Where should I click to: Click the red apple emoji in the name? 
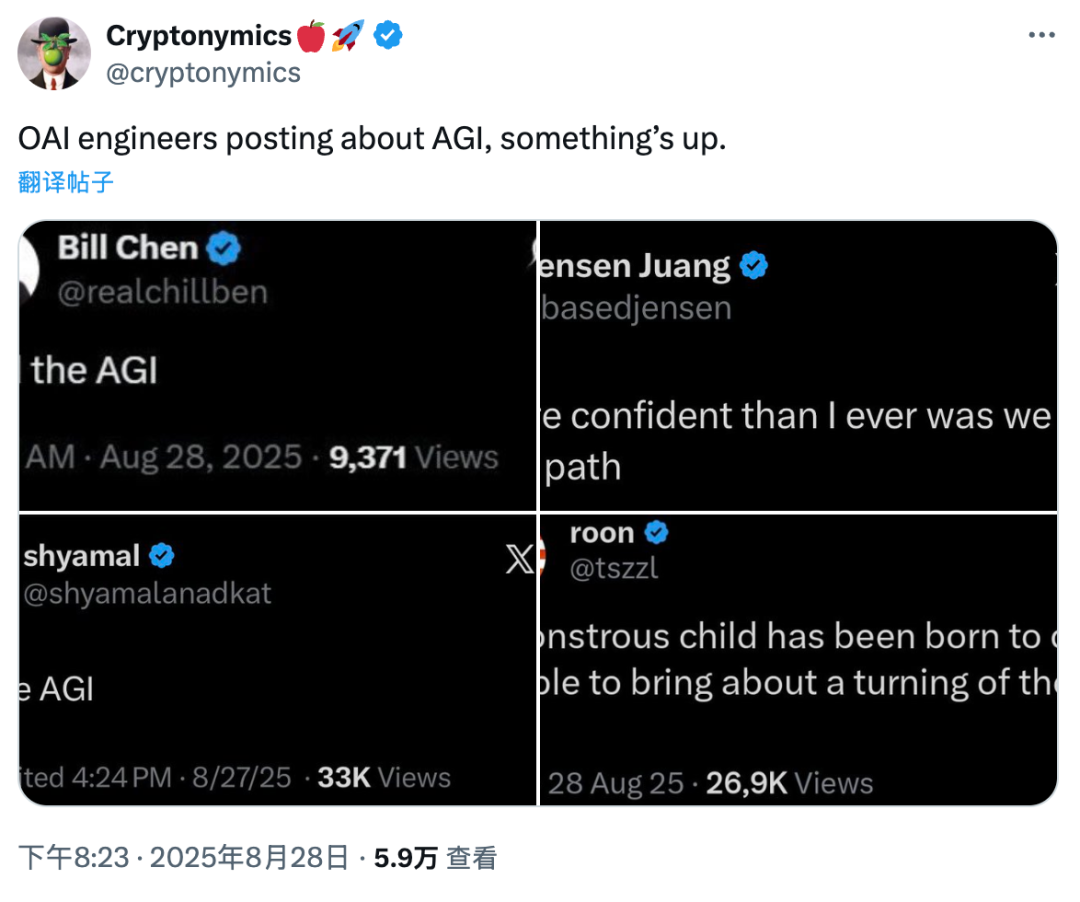tap(311, 37)
